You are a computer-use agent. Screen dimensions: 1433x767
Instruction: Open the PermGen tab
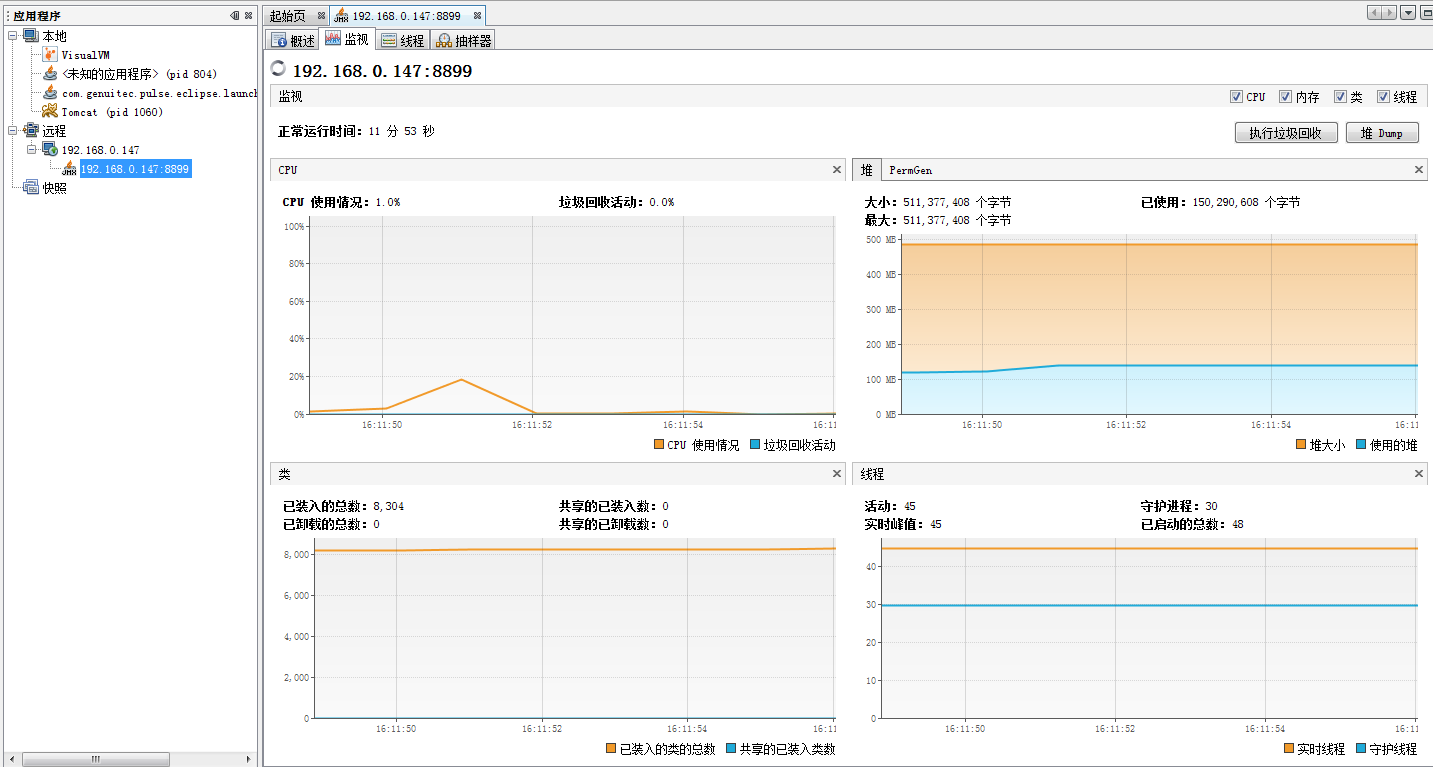coord(911,171)
